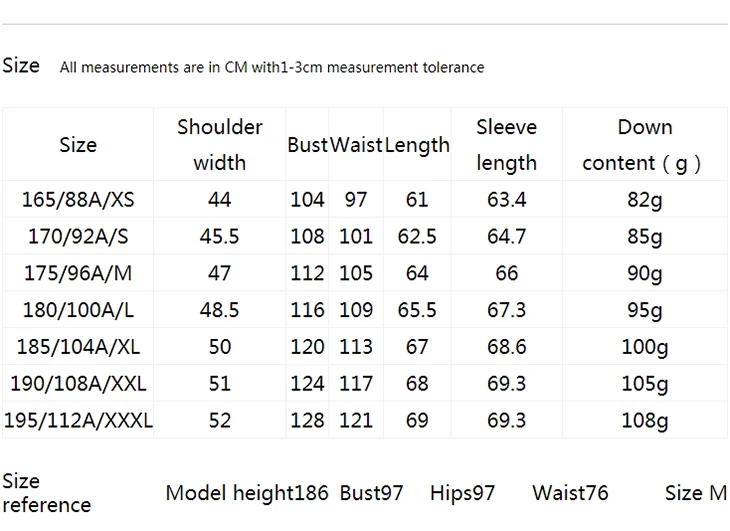Click the Sleeve length column header

pos(506,145)
